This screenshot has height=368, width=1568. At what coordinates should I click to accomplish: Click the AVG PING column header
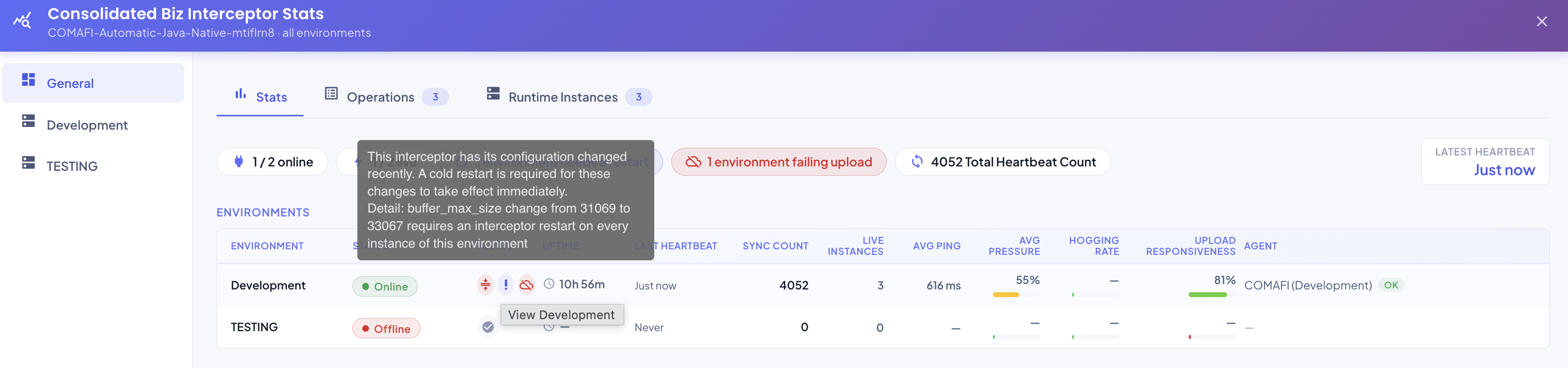click(936, 246)
